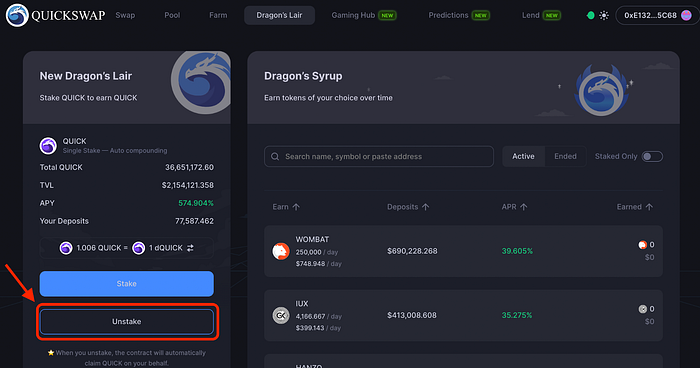Click the large dragon emblem in New Dragon's Lair

coord(202,82)
